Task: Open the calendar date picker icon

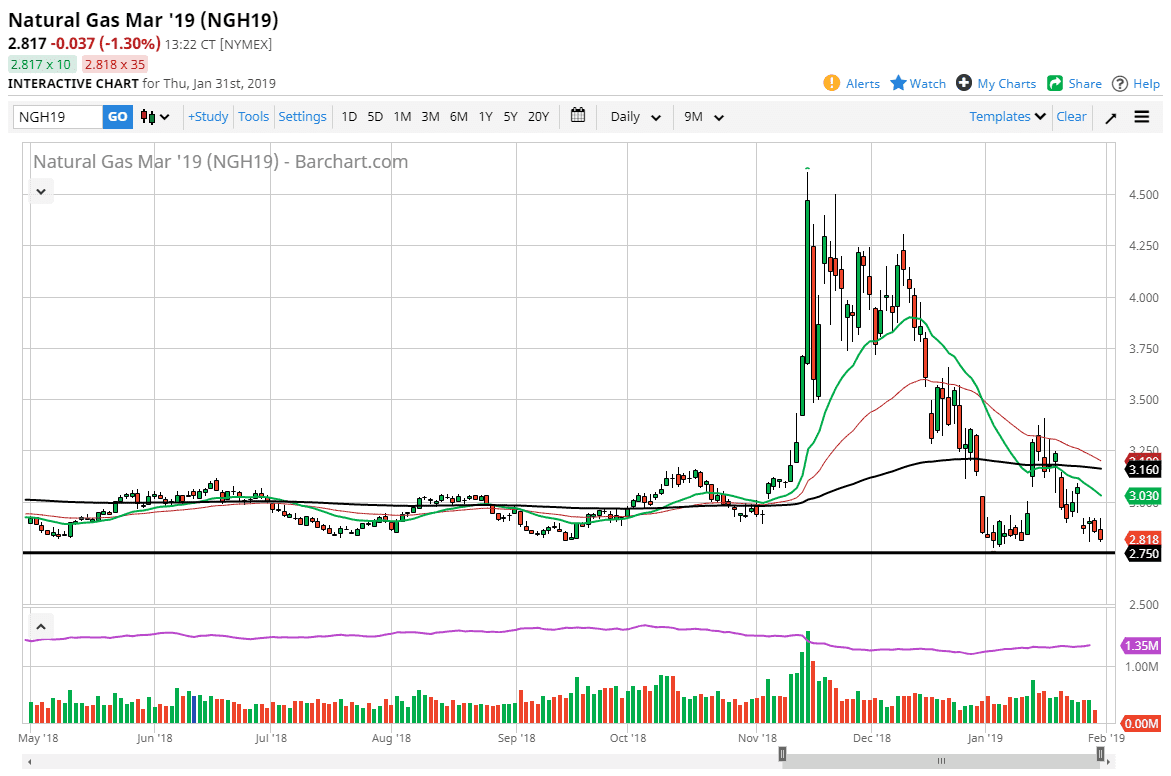Action: 578,116
